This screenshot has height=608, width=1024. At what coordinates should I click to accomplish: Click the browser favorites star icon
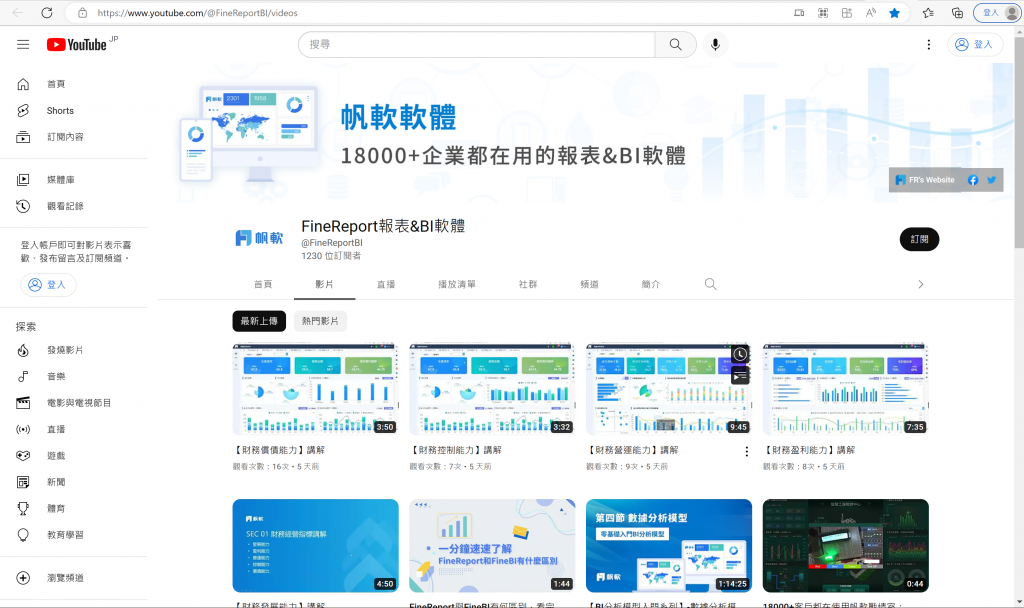[x=894, y=12]
